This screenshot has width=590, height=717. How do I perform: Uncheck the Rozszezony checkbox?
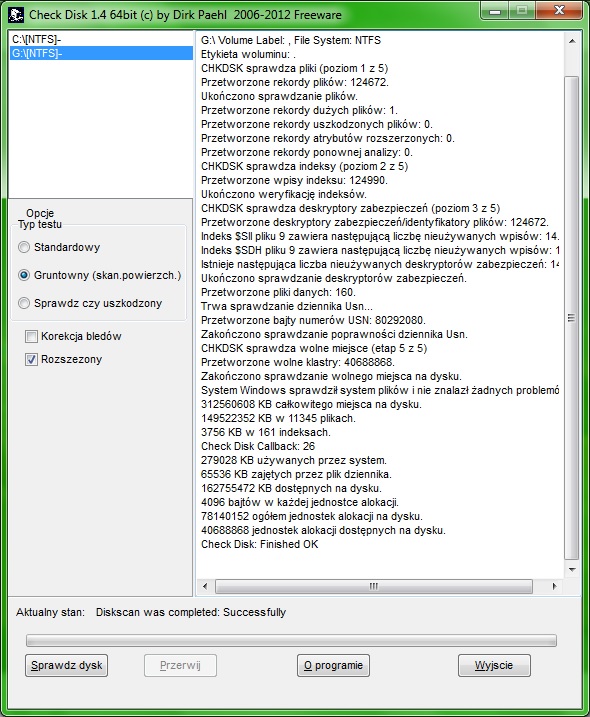coord(31,360)
